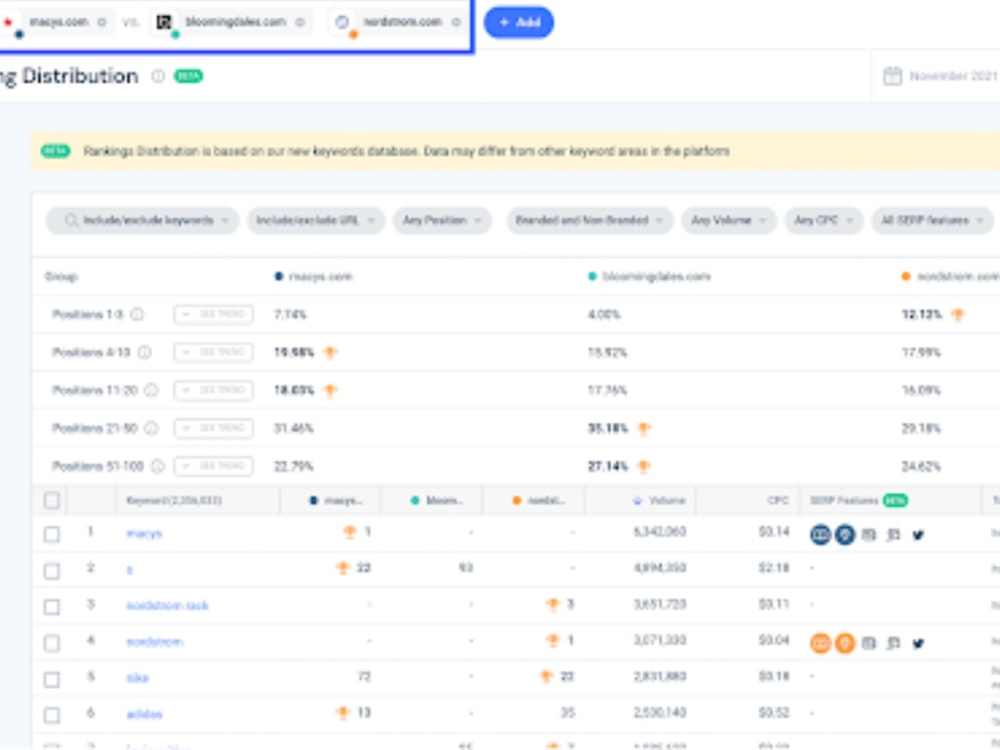Expand See Trend for Positions 4-10
The image size is (1000, 750).
point(214,352)
